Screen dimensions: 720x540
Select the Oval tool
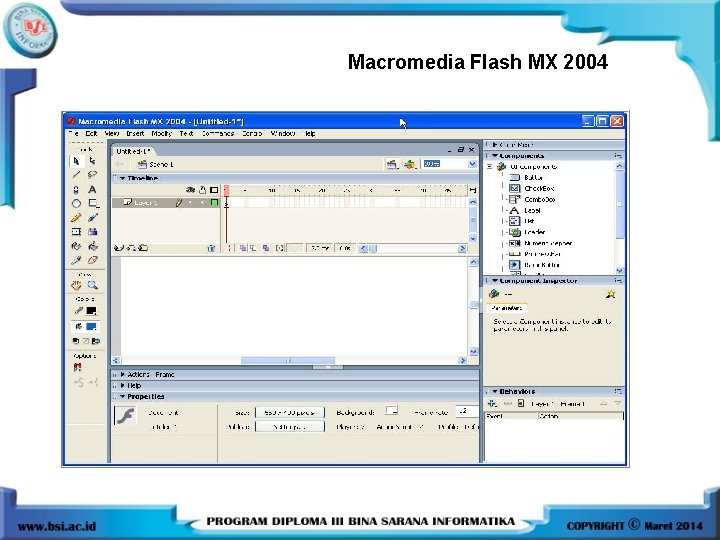pos(76,203)
